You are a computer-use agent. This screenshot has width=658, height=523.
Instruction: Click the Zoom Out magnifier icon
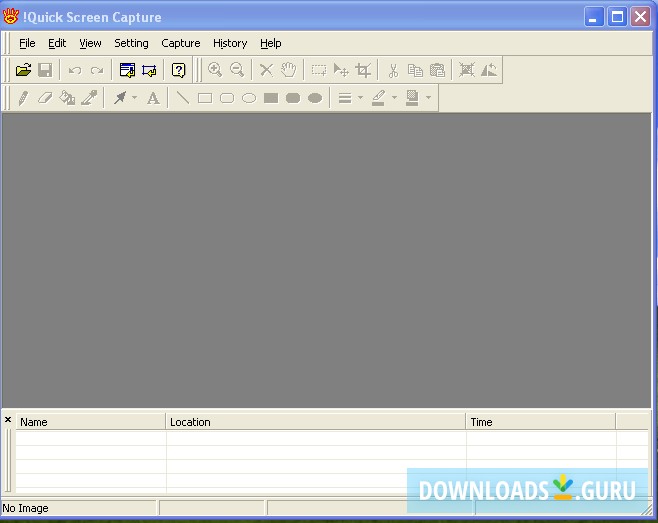click(x=237, y=70)
